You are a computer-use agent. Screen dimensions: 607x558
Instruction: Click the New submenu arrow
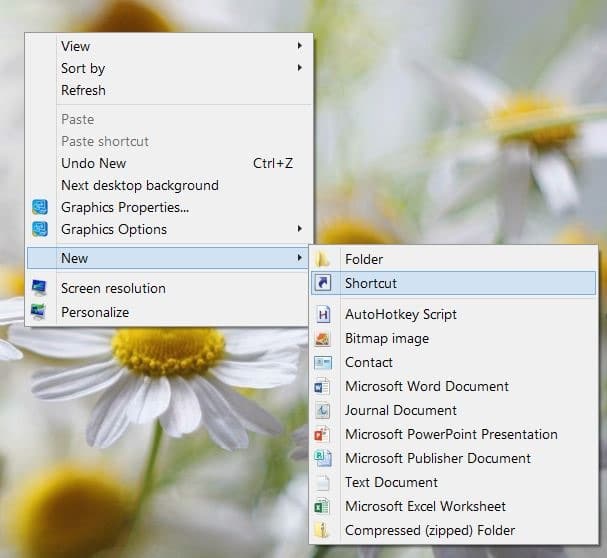tap(300, 258)
